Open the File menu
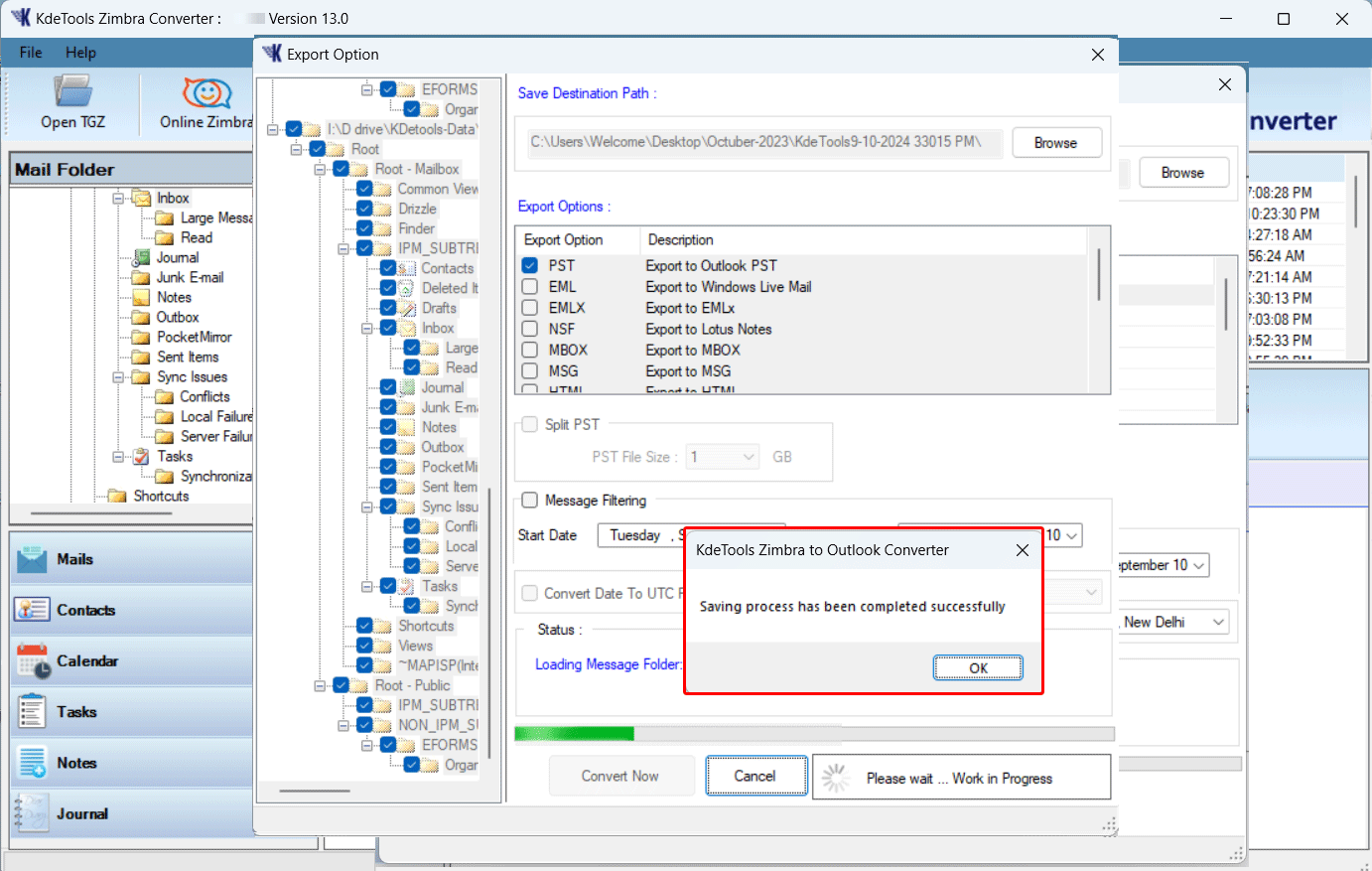The image size is (1372, 871). [30, 53]
